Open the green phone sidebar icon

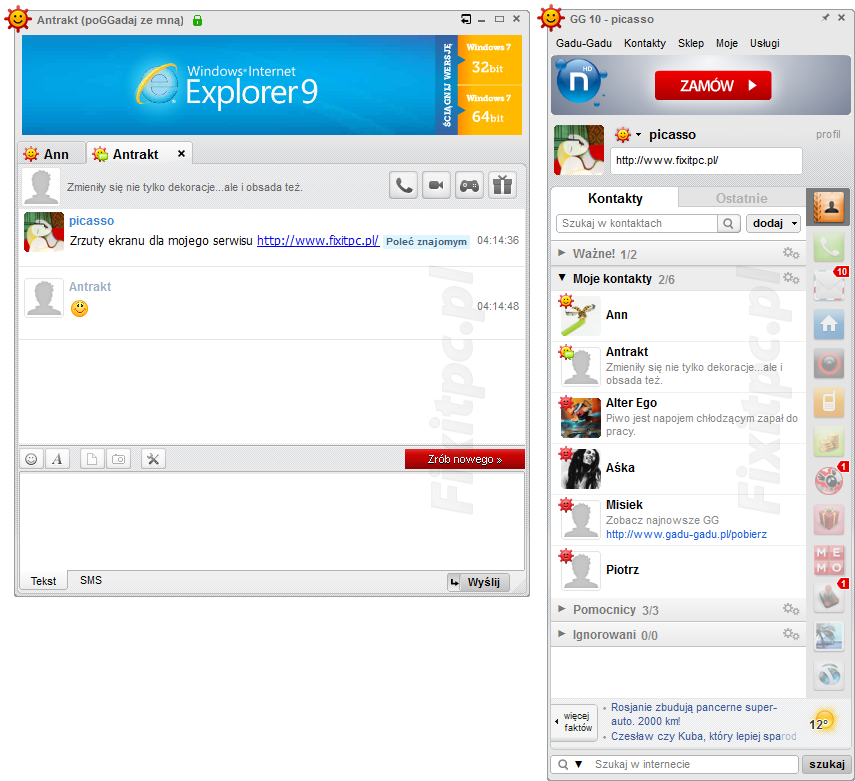829,247
